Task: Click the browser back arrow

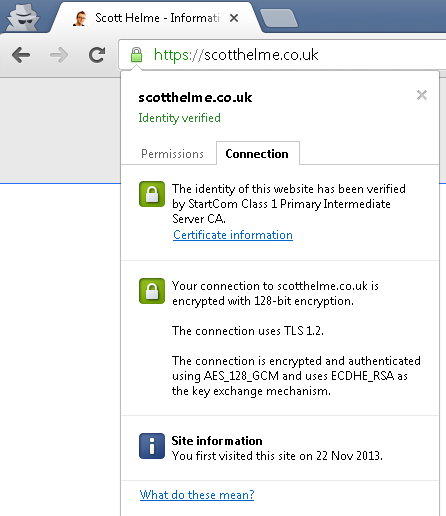Action: [21, 55]
